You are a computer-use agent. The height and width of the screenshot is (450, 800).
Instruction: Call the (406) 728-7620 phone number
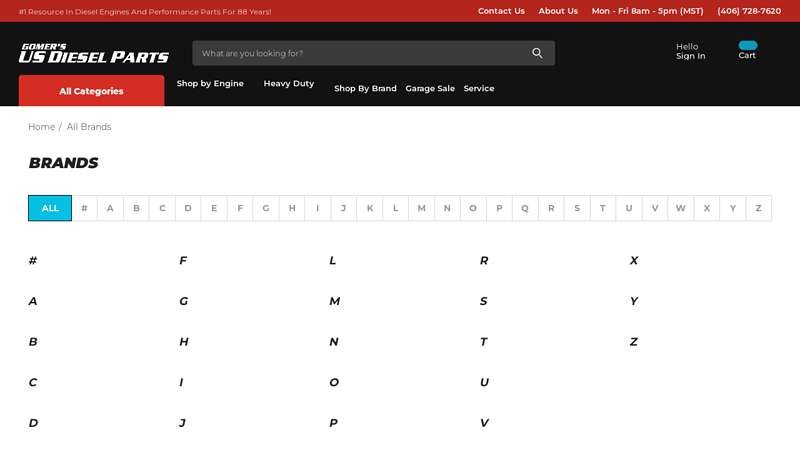click(x=749, y=11)
